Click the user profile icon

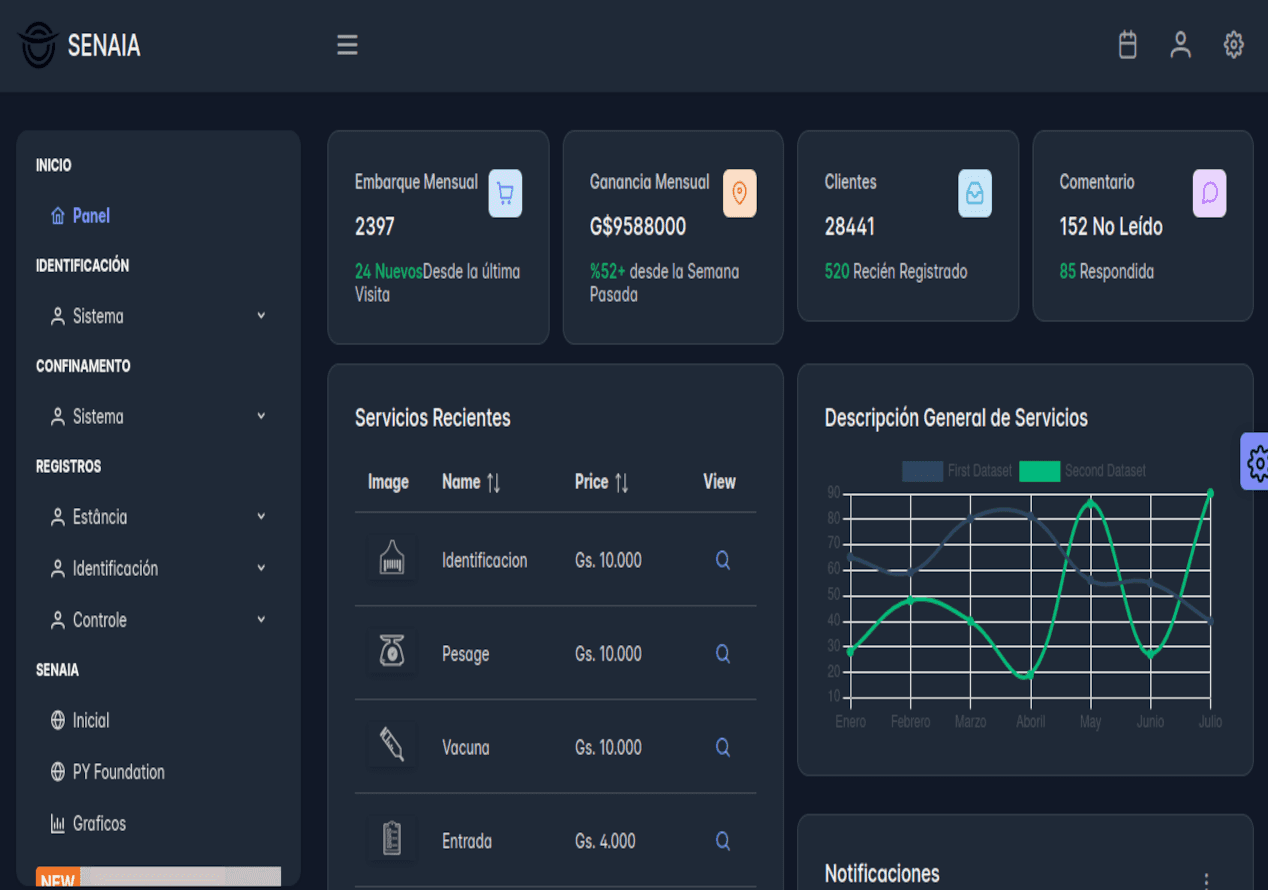pos(1180,45)
